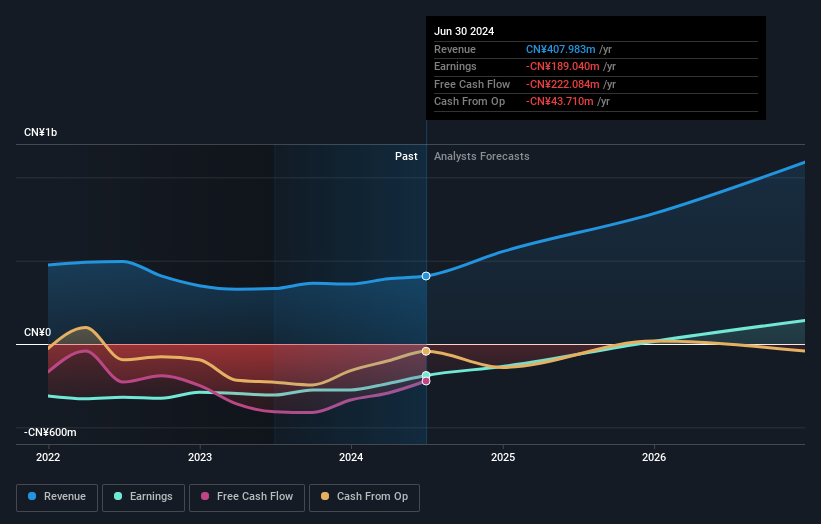Click the pink Free Cash Flow data point
Screen dimensions: 821x524
pyautogui.click(x=426, y=381)
